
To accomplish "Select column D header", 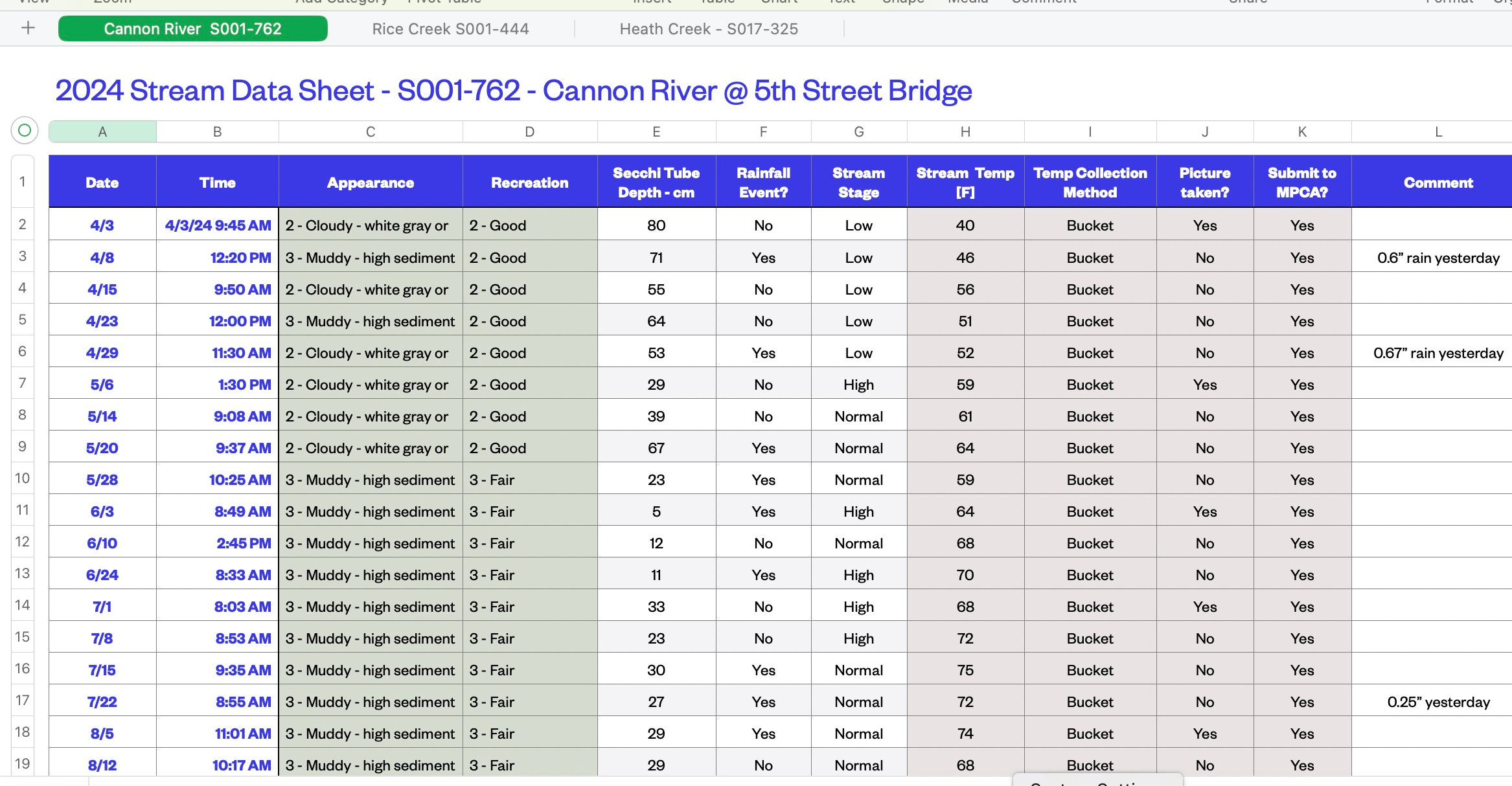I will 530,131.
